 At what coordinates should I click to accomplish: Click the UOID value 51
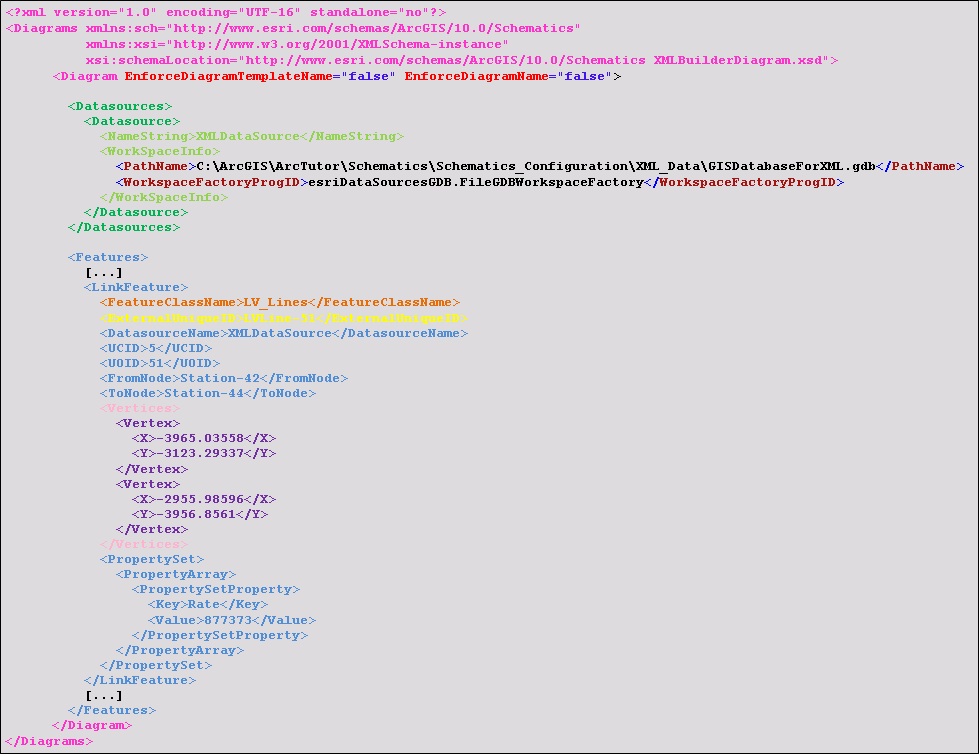tap(157, 362)
